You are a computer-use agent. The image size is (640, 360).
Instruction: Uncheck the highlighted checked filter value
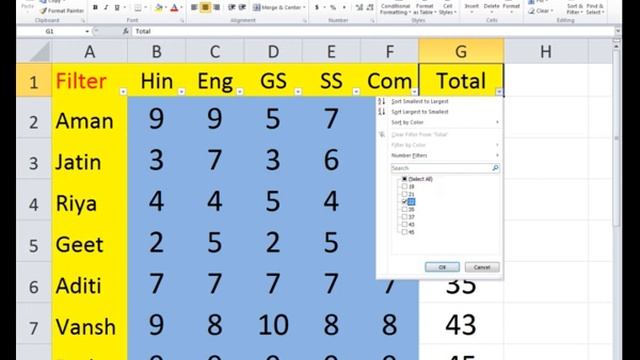coord(404,202)
